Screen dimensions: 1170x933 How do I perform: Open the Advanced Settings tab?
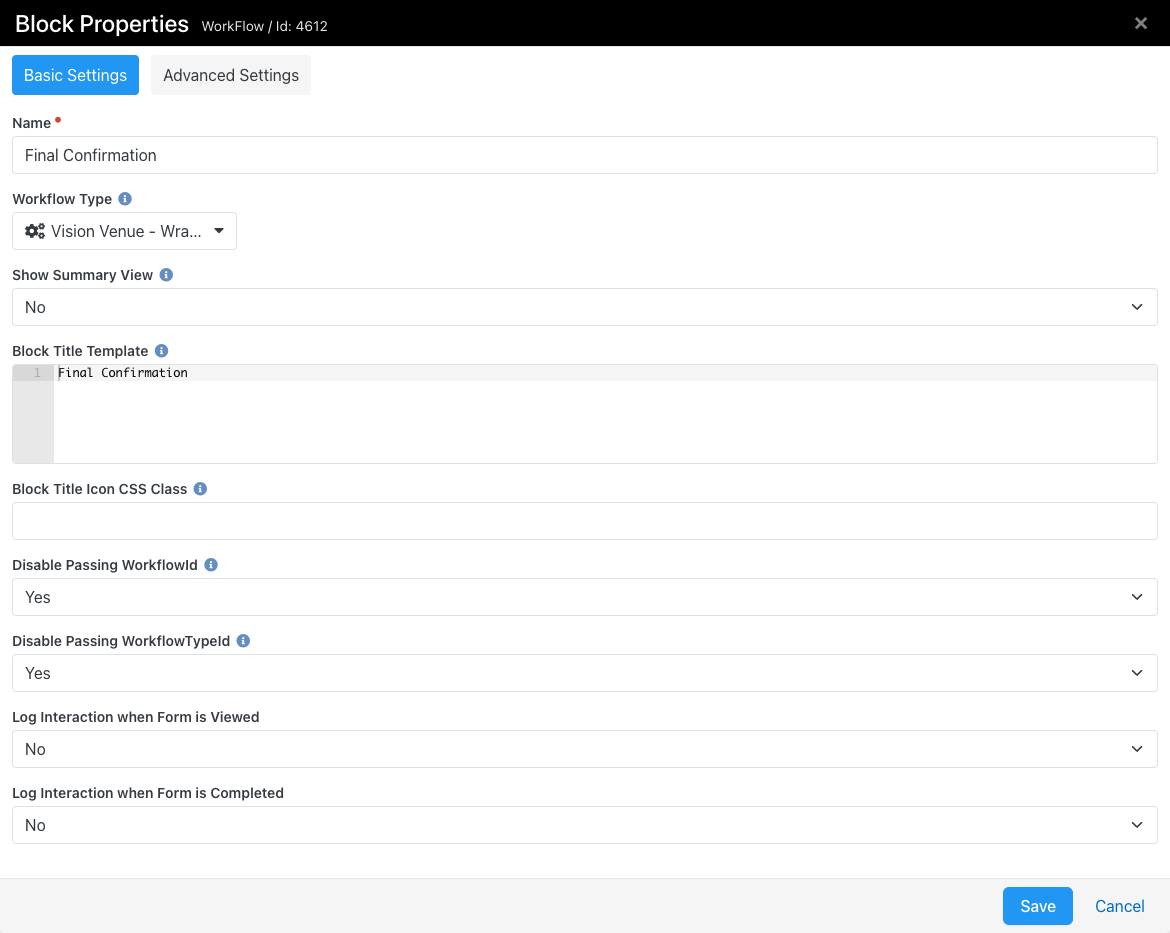click(231, 75)
